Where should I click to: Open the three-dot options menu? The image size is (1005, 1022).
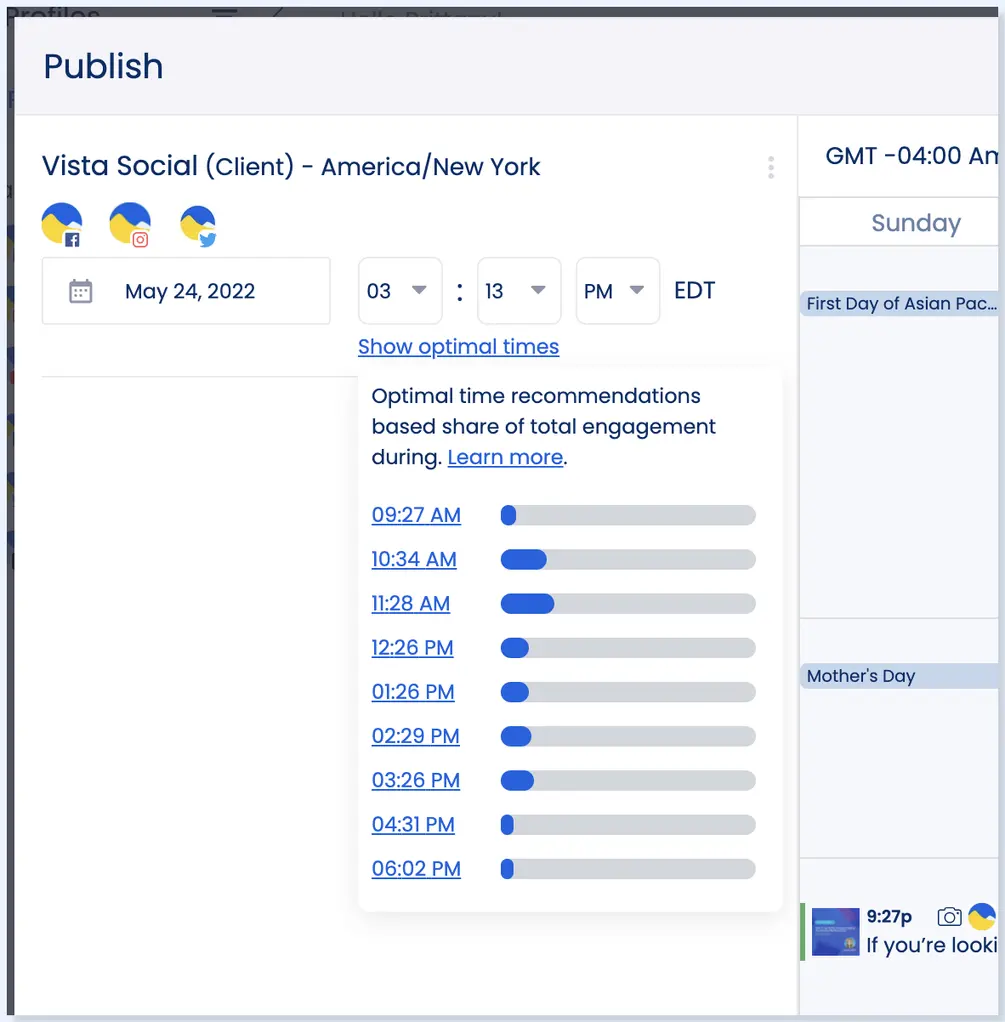(x=771, y=167)
